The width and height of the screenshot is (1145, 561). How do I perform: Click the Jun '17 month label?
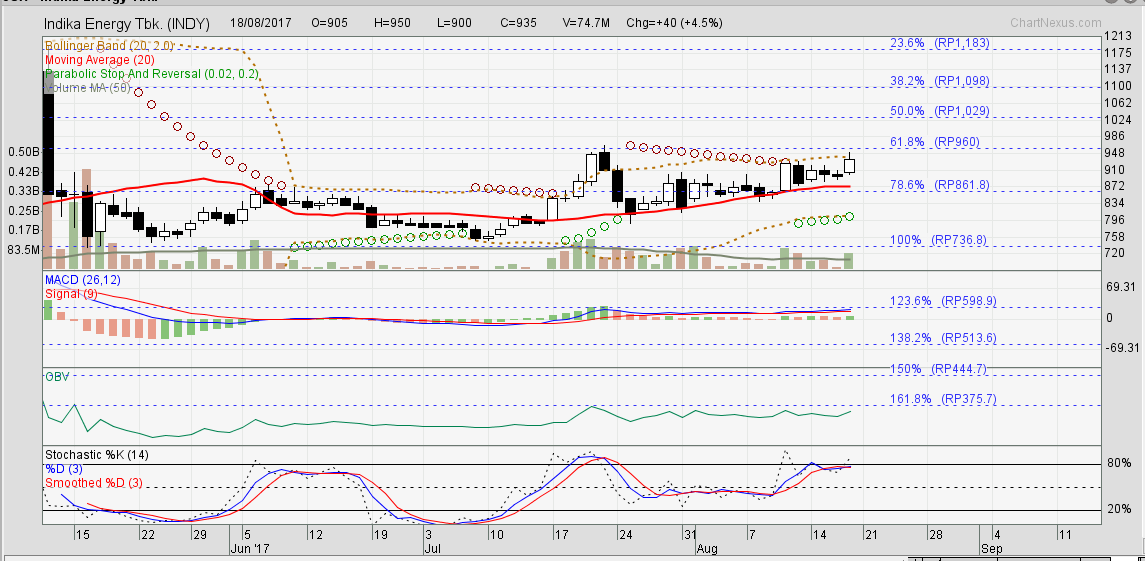248,548
